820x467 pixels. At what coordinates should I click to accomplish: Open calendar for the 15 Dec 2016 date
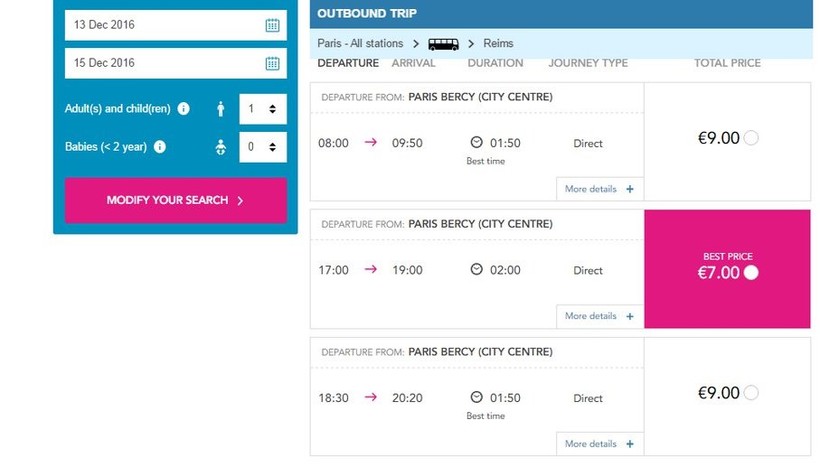tap(272, 63)
